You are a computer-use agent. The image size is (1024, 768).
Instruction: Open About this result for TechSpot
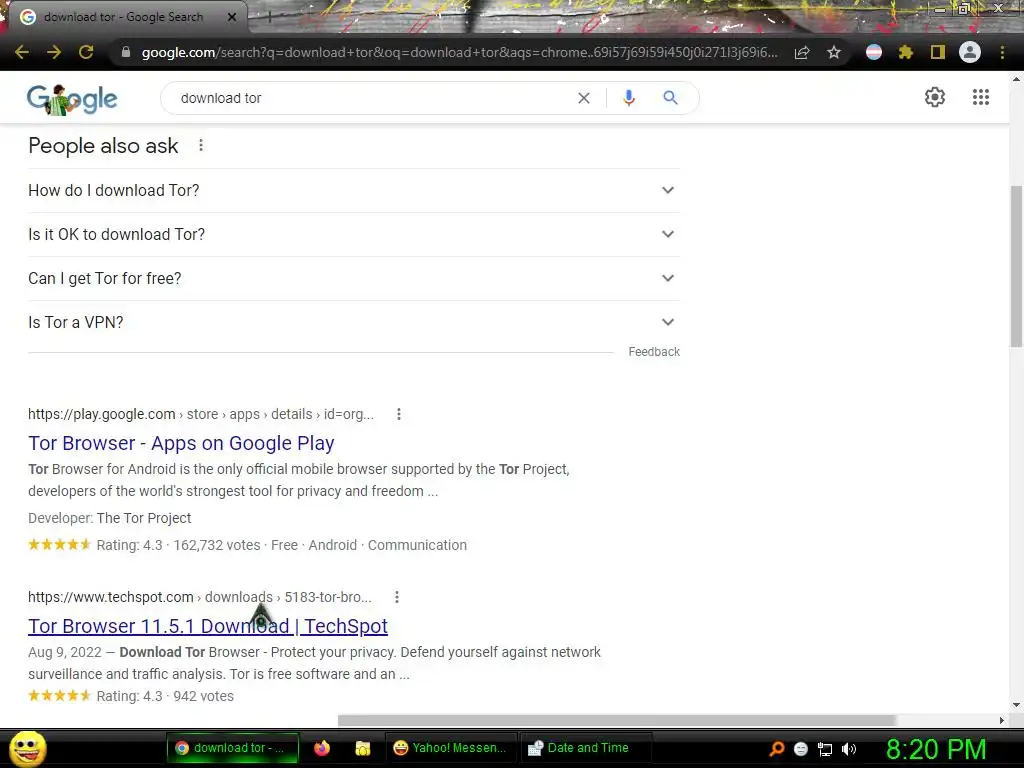396,597
